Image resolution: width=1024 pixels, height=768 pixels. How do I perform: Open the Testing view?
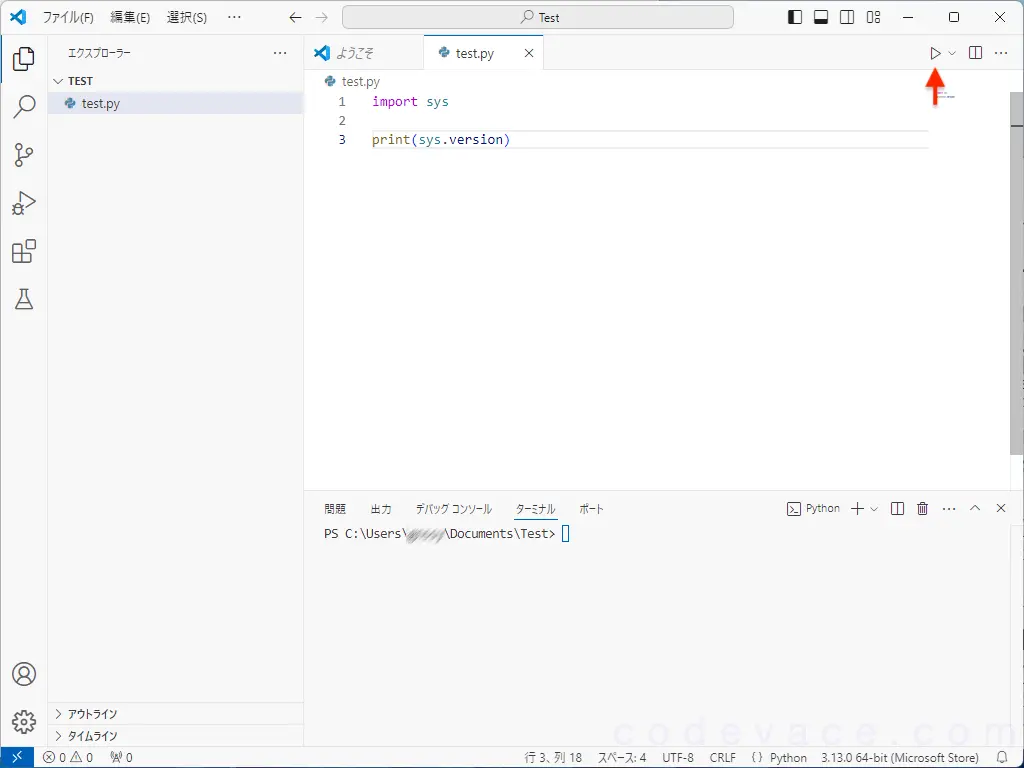point(23,299)
